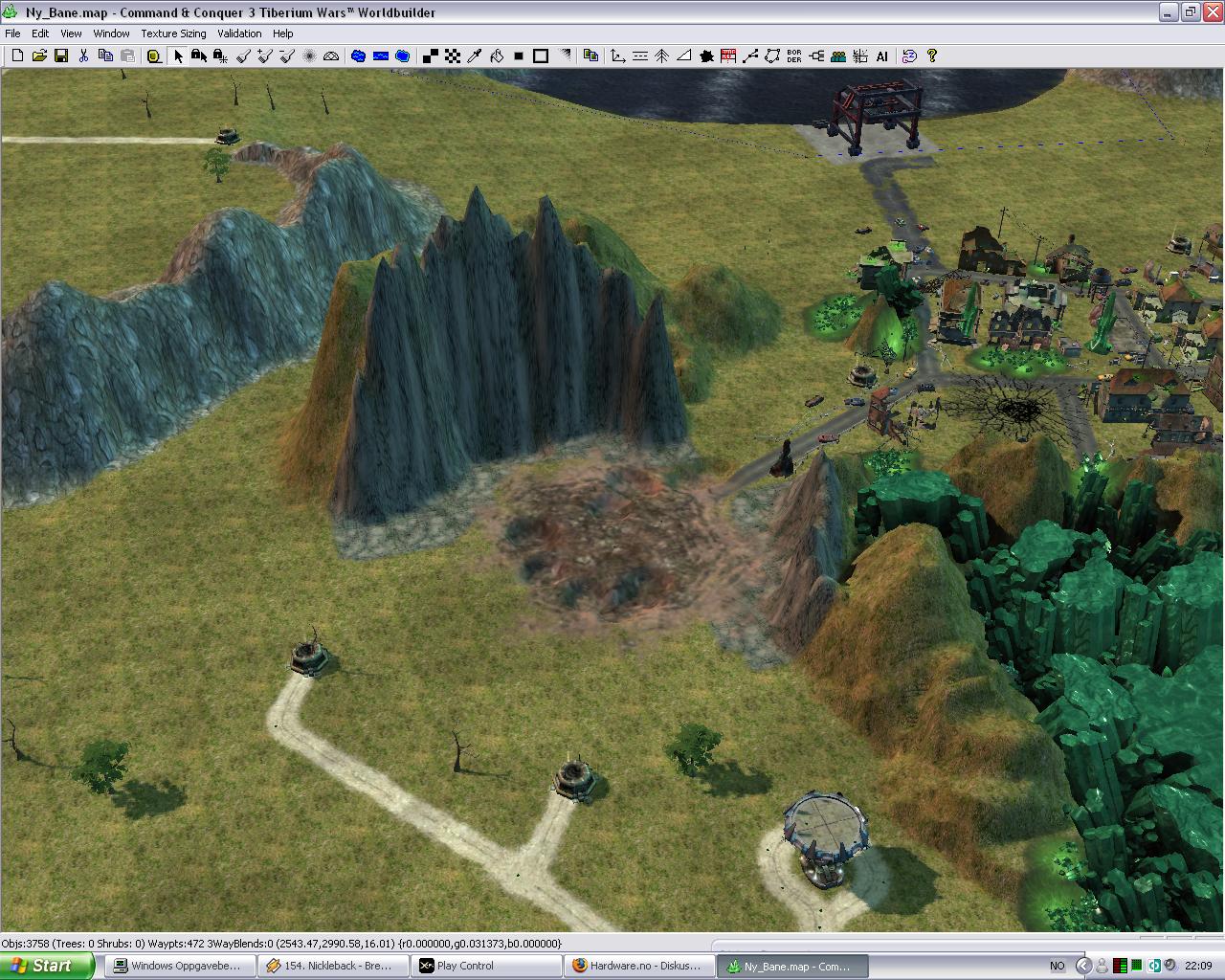Image resolution: width=1225 pixels, height=980 pixels.
Task: Select the polygon area trigger tool
Action: (772, 56)
